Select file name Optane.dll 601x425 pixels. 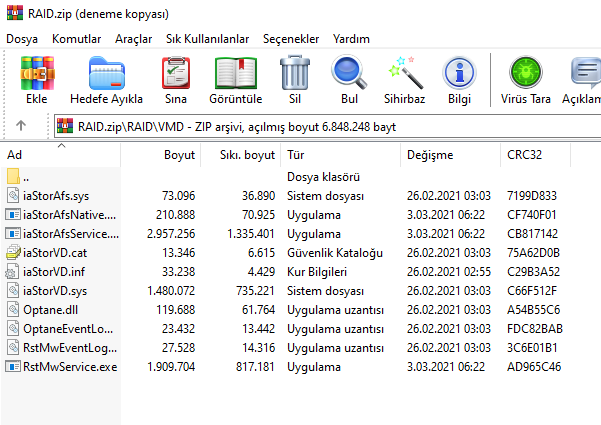[x=51, y=310]
